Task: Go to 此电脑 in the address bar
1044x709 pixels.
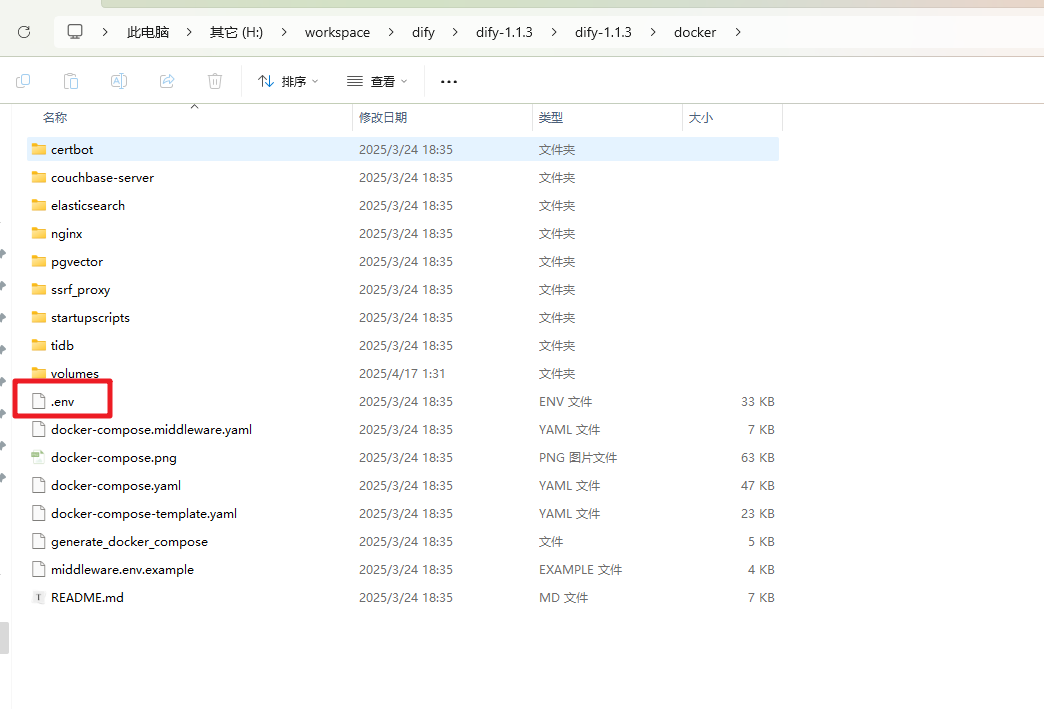Action: coord(148,32)
